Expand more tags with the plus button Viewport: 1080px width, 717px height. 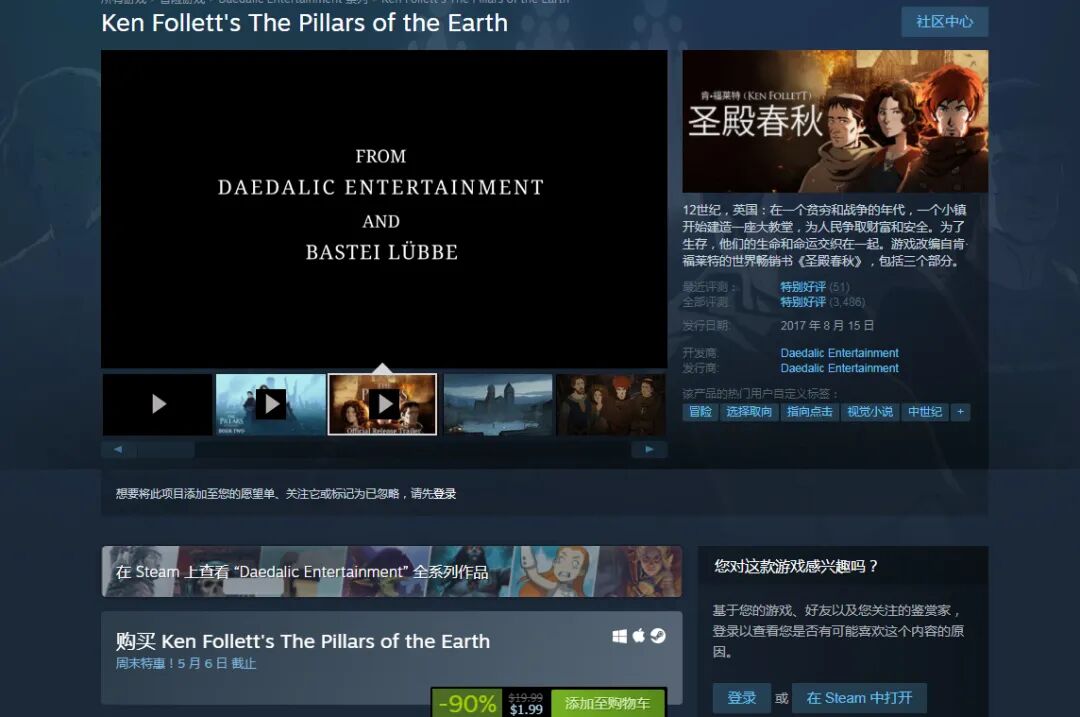click(x=960, y=412)
